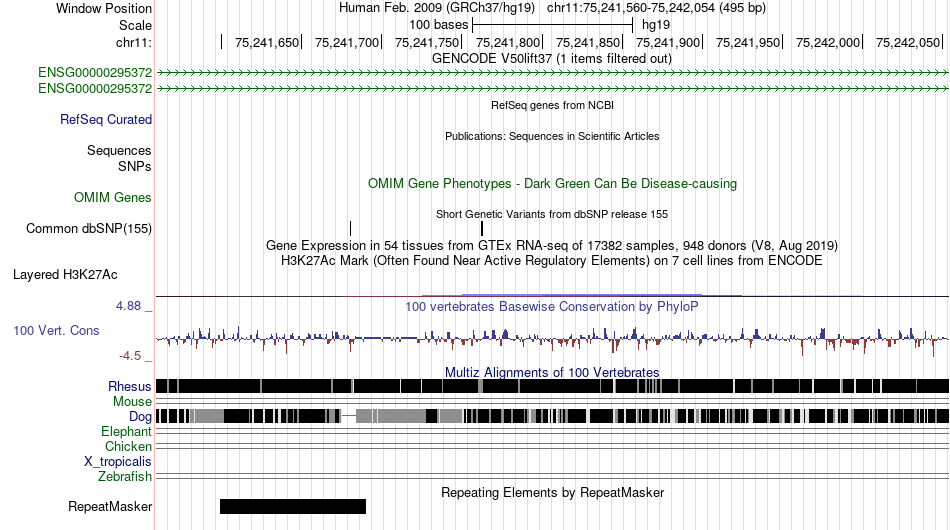Click GENCODE V50lift37 track title
950x530 pixels.
pyautogui.click(x=551, y=59)
